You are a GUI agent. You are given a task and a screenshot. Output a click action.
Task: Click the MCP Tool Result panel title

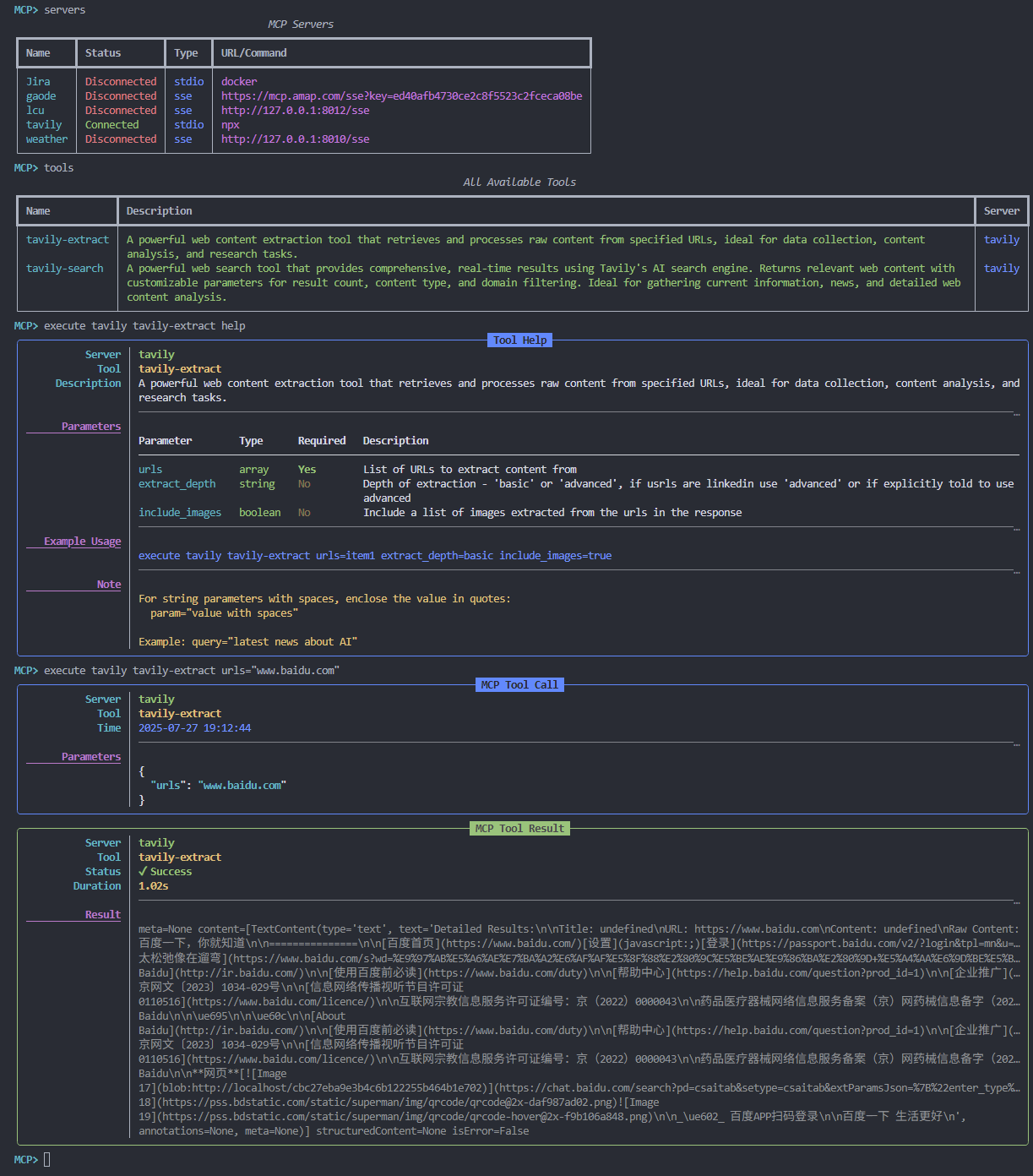click(519, 829)
